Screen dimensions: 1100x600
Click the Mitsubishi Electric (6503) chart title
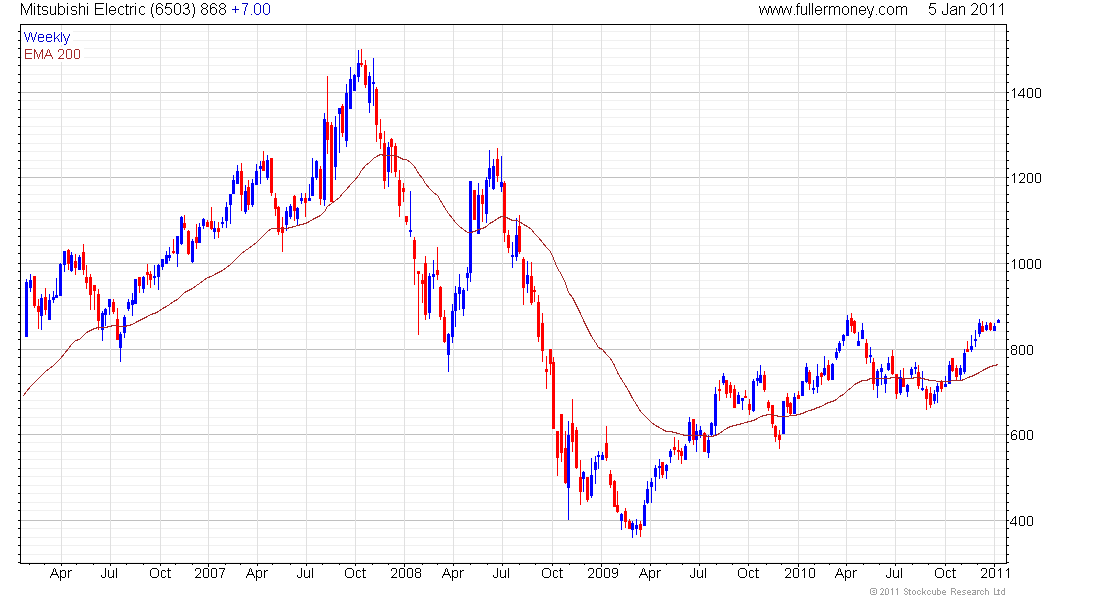tap(108, 10)
